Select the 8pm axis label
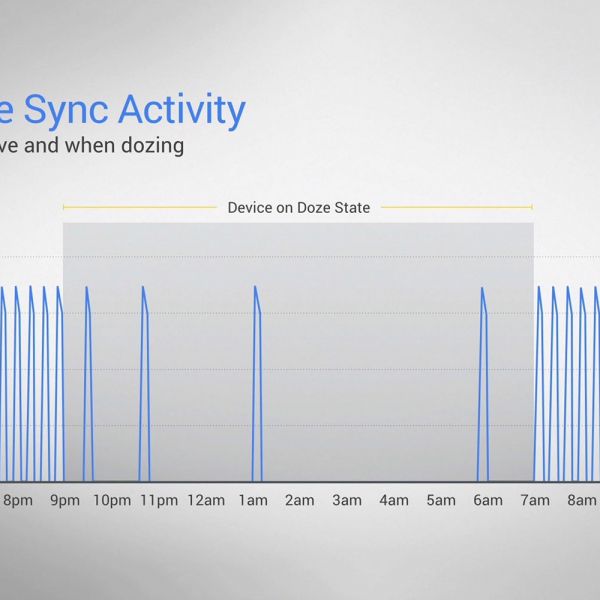The width and height of the screenshot is (600, 600). pos(18,500)
